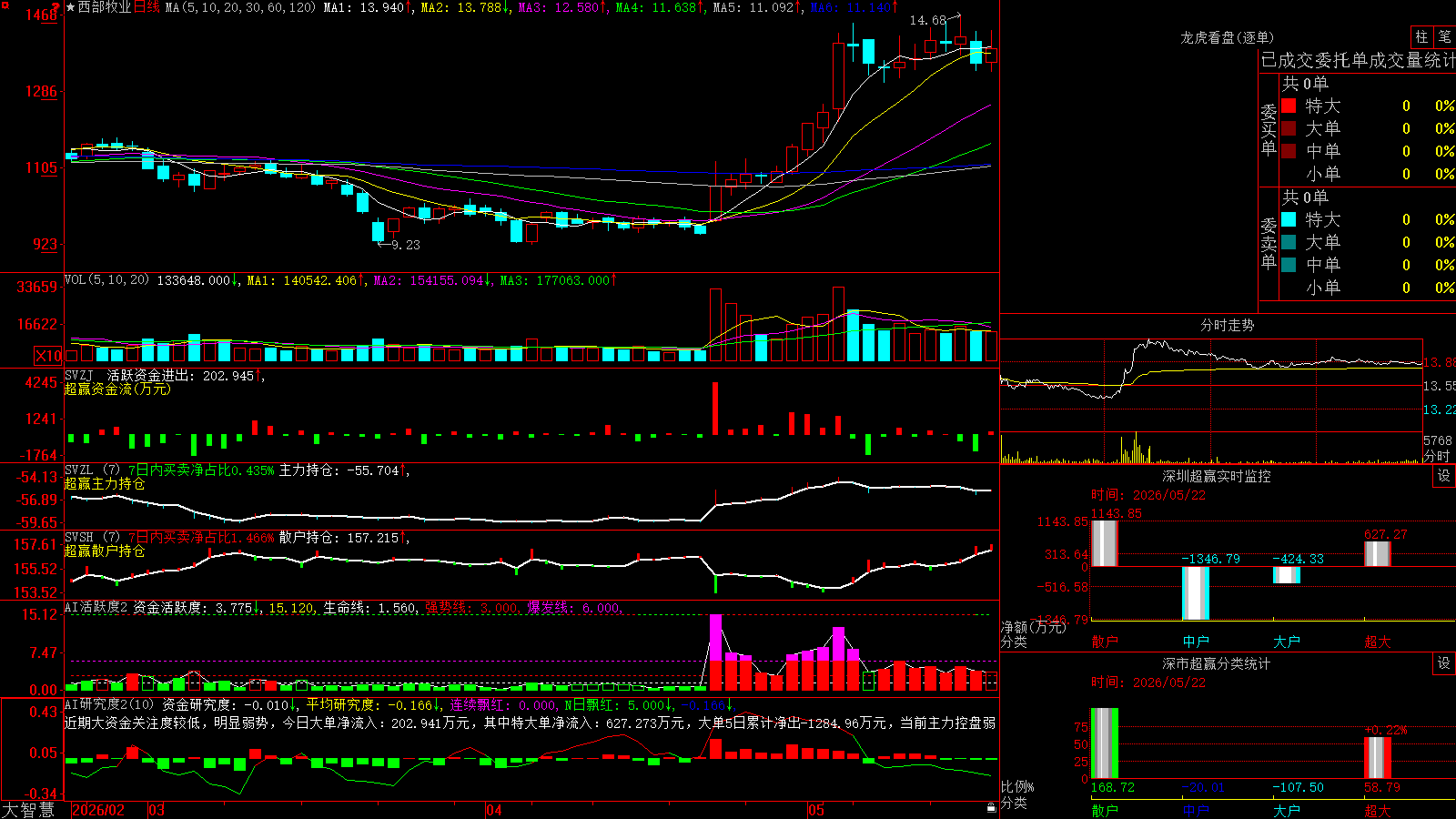Image resolution: width=1456 pixels, height=819 pixels.
Task: Click the 9.23 low price label
Action: pos(405,245)
